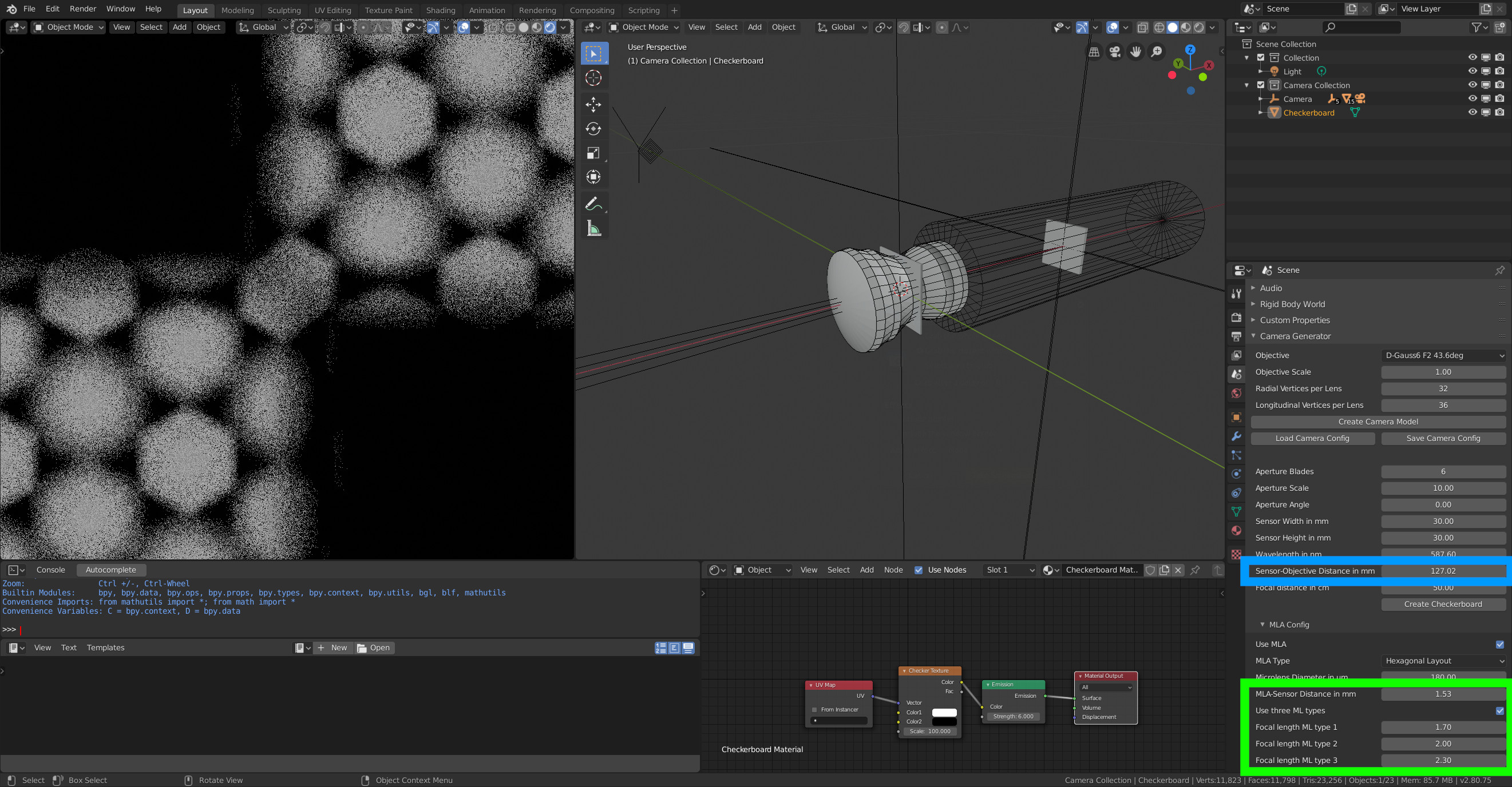Collapse the Camera Generator panel

pos(1254,336)
